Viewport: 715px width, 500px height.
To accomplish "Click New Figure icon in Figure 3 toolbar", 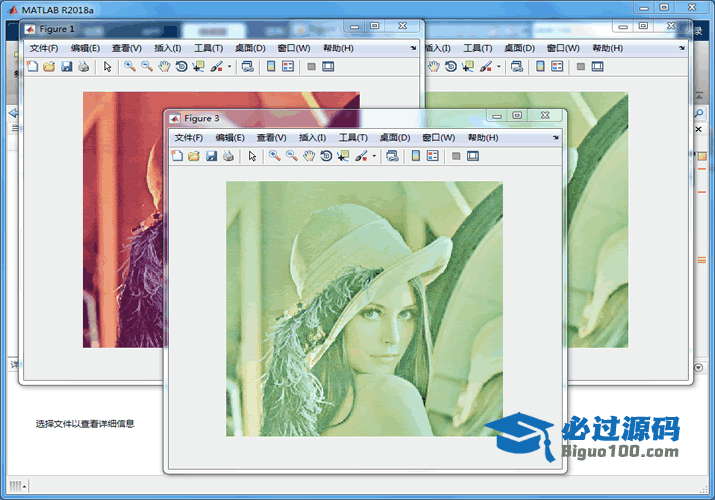I will [177, 156].
